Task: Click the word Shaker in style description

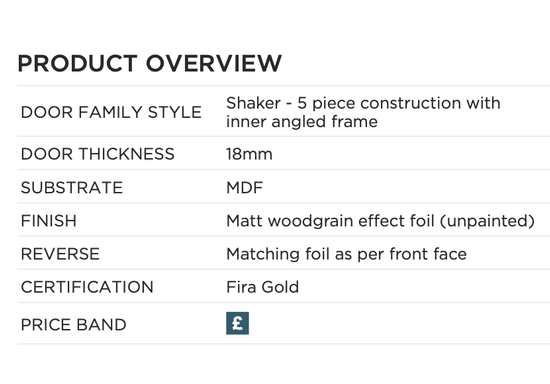Action: click(x=253, y=103)
